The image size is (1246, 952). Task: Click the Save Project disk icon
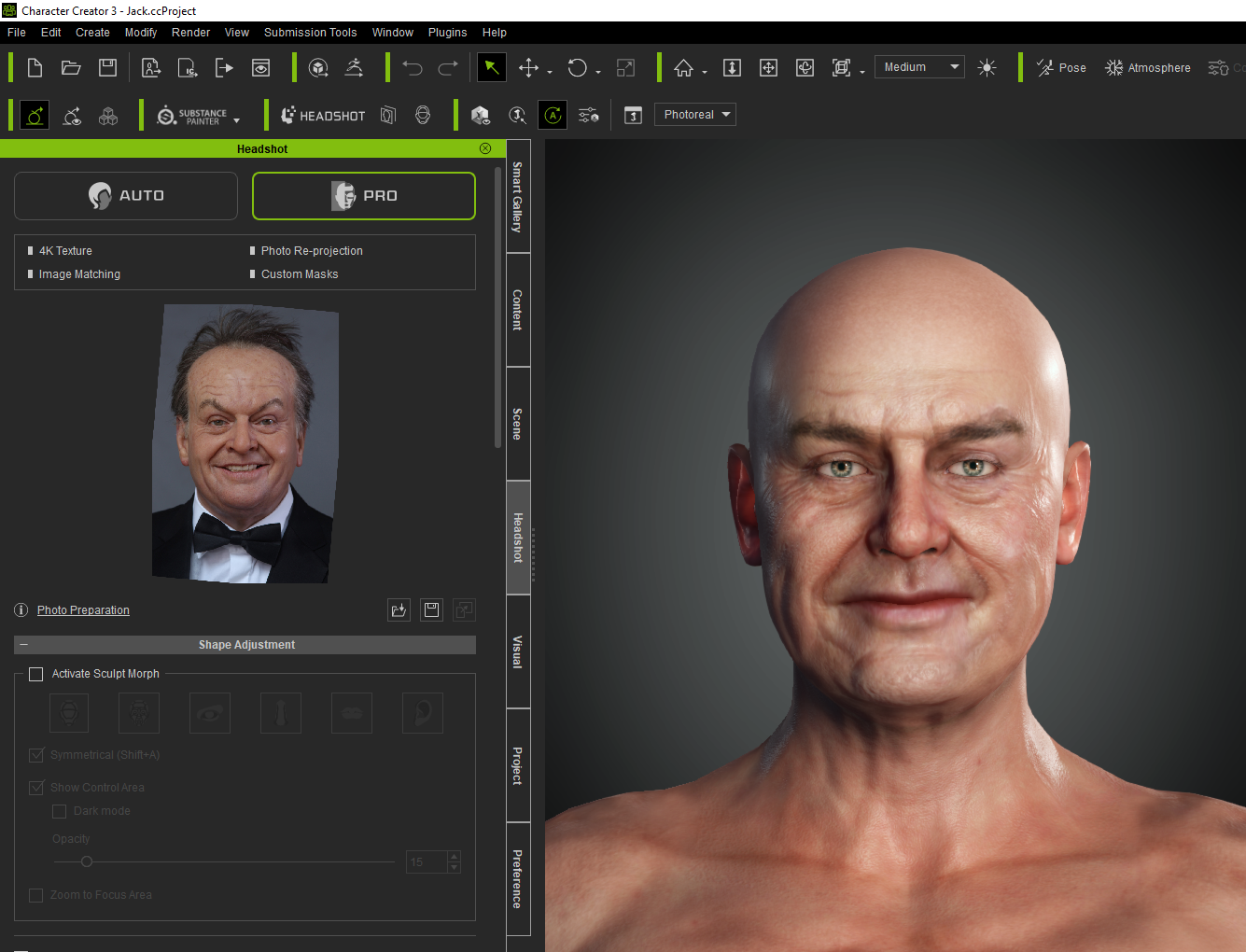coord(107,67)
